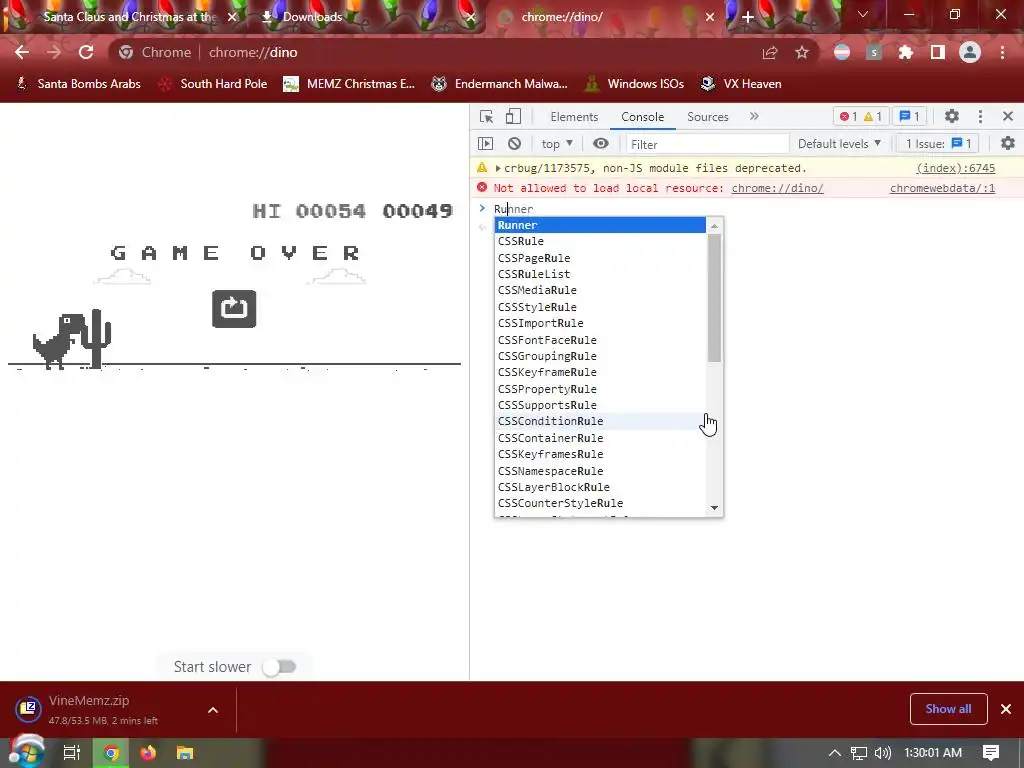1024x768 pixels.
Task: Expand VineMemz.zip download options
Action: pos(213,710)
